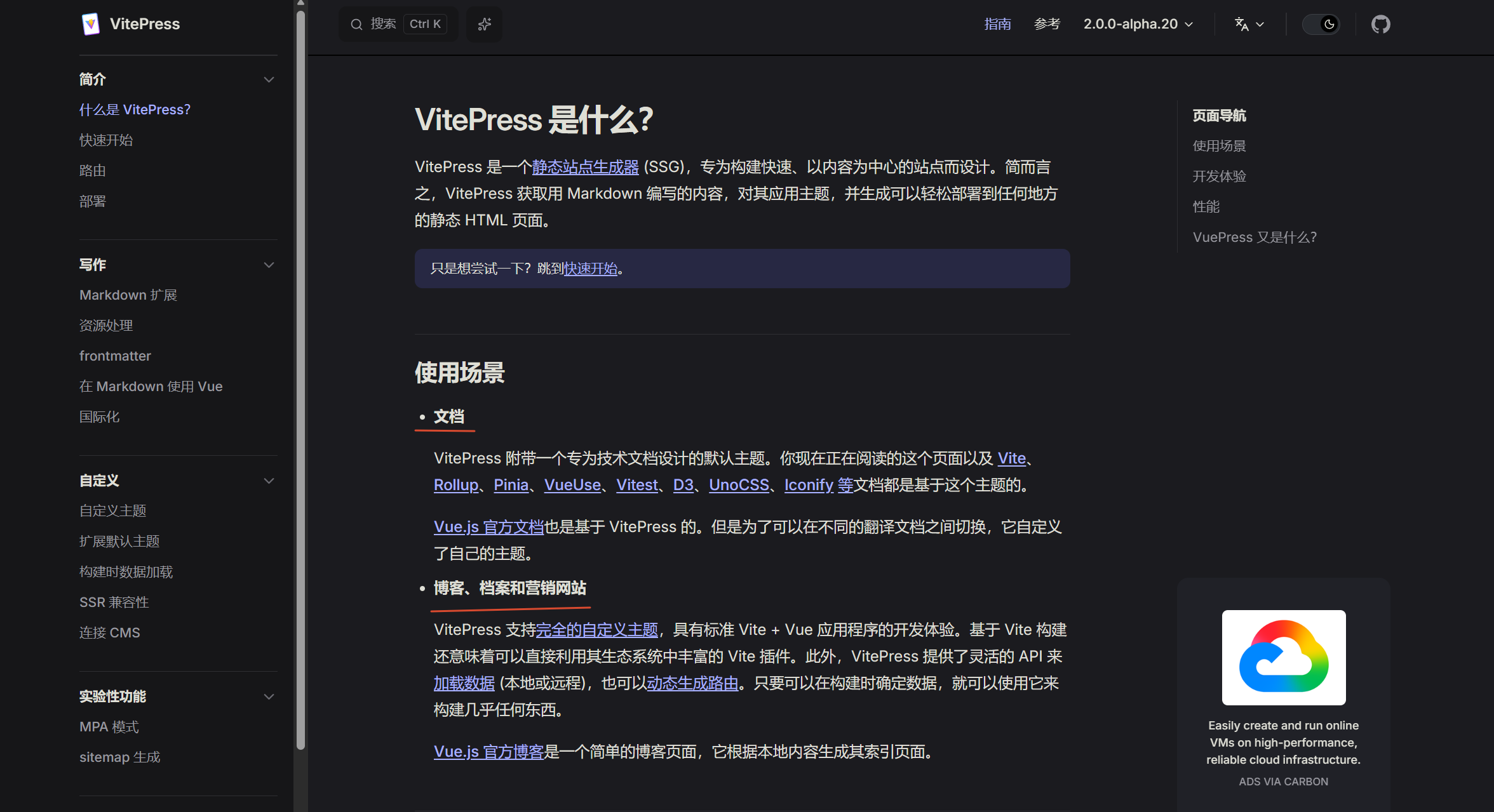1494x812 pixels.
Task: Click the search magnifier icon
Action: tap(356, 24)
